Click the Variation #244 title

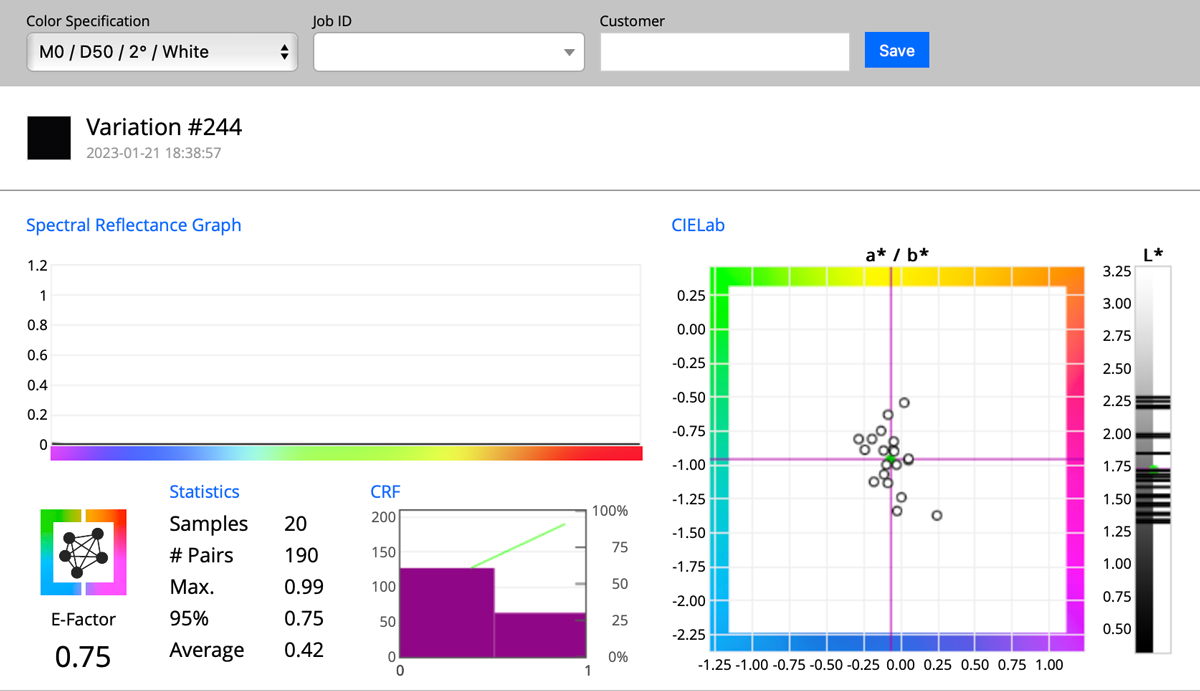[x=164, y=127]
